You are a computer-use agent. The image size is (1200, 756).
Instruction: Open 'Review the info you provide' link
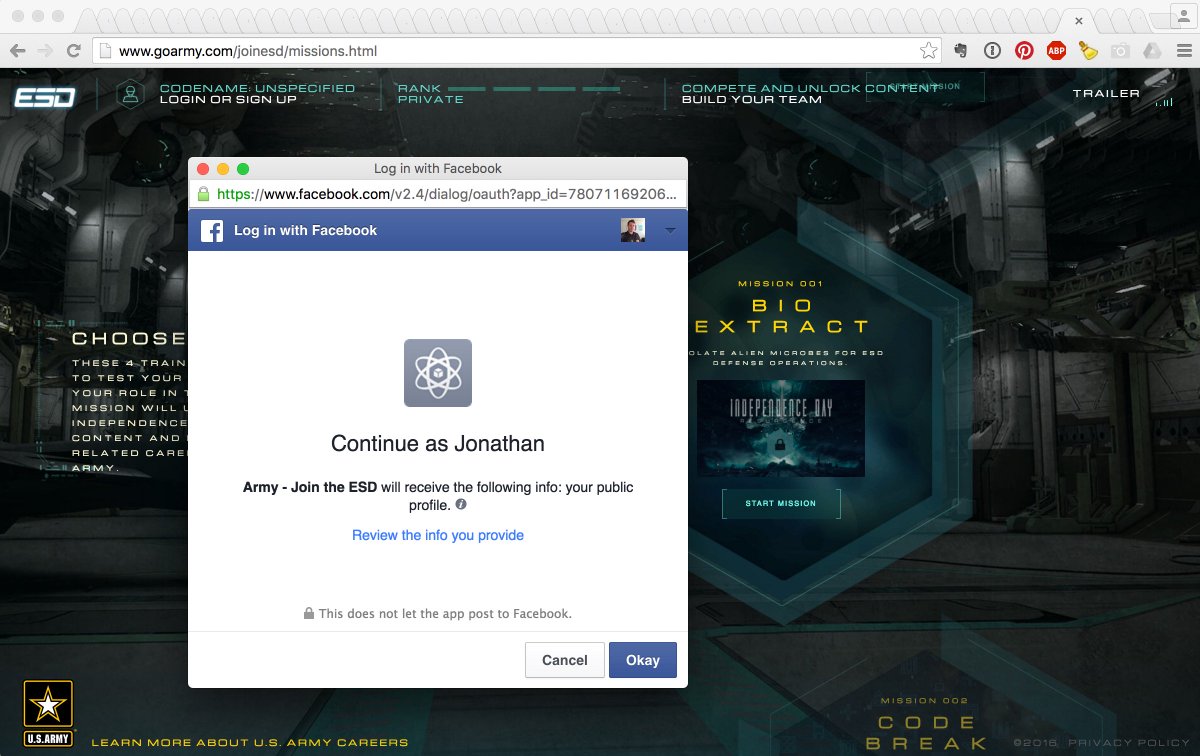pyautogui.click(x=438, y=535)
